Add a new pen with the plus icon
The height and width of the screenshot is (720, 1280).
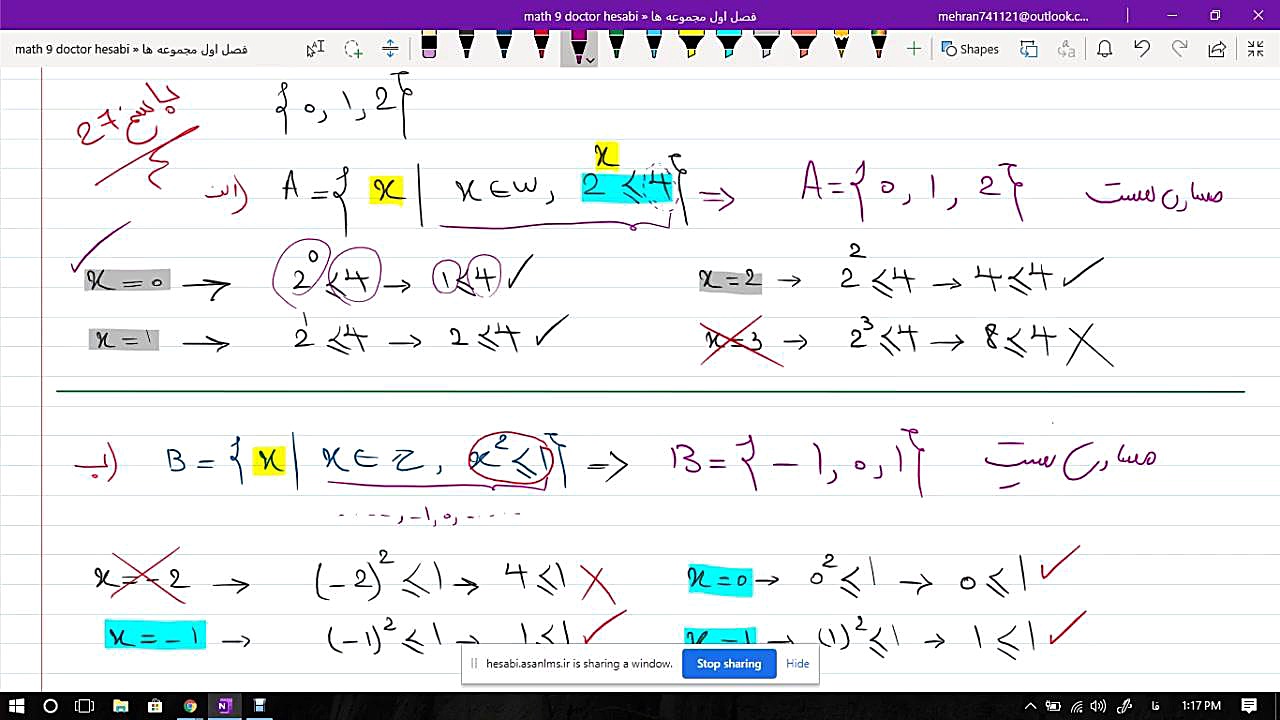tap(913, 48)
